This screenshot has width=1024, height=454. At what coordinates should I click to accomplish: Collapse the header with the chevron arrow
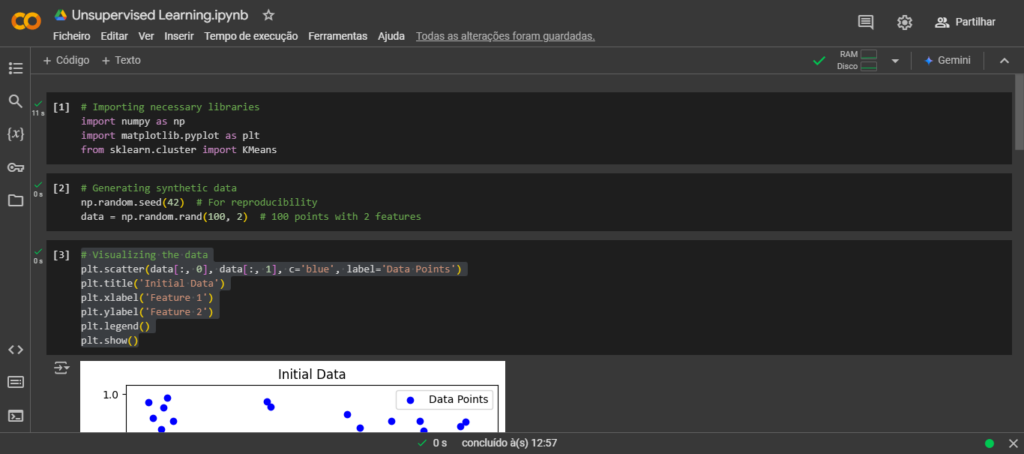click(1004, 61)
